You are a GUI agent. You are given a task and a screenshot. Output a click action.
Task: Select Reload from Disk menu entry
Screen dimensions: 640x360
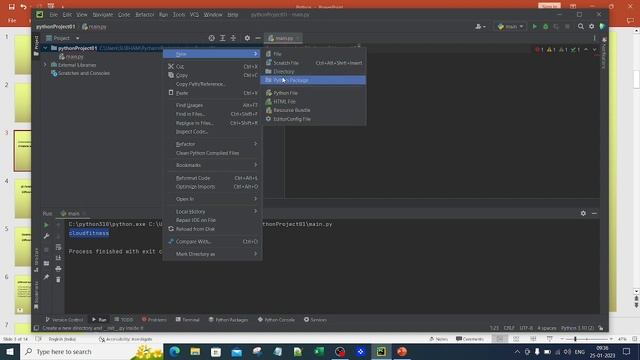[x=212, y=229]
